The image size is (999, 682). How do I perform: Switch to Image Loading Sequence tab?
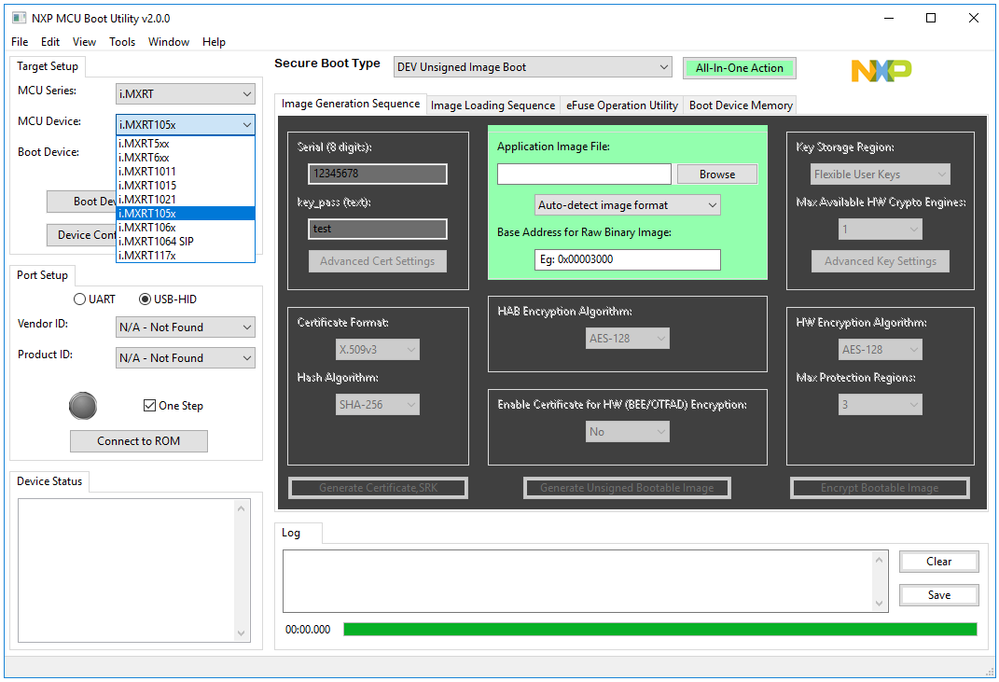(x=493, y=105)
